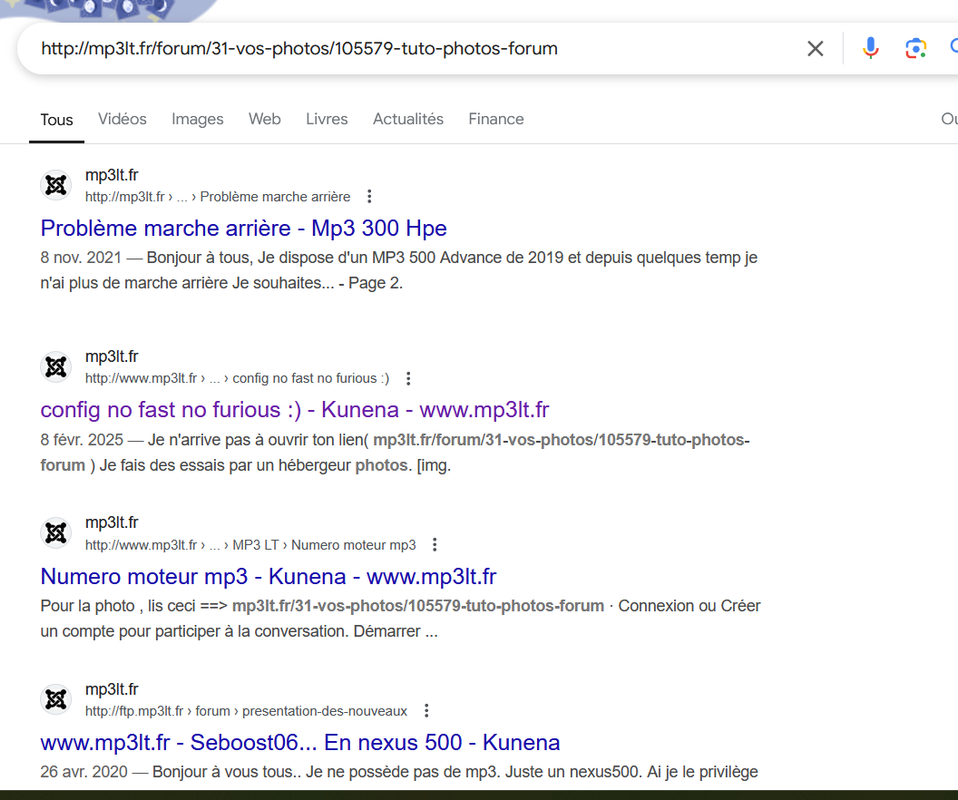Switch to the Vidéos tab
The width and height of the screenshot is (958, 800).
coord(122,119)
